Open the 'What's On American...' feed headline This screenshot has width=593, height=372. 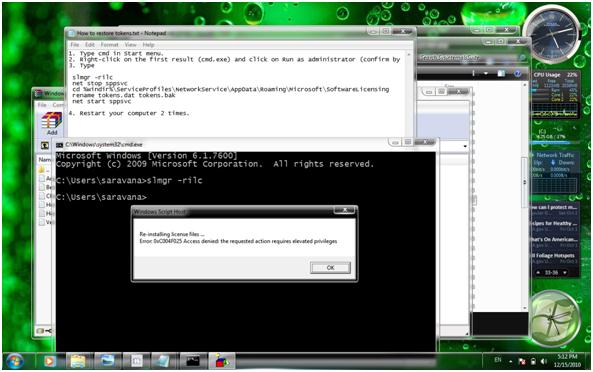(554, 239)
